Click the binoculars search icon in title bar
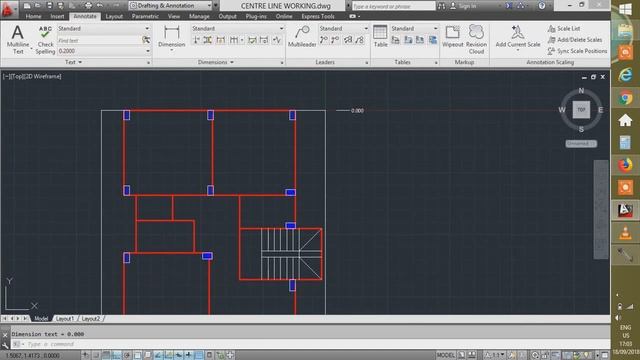The width and height of the screenshot is (640, 360). pos(442,6)
